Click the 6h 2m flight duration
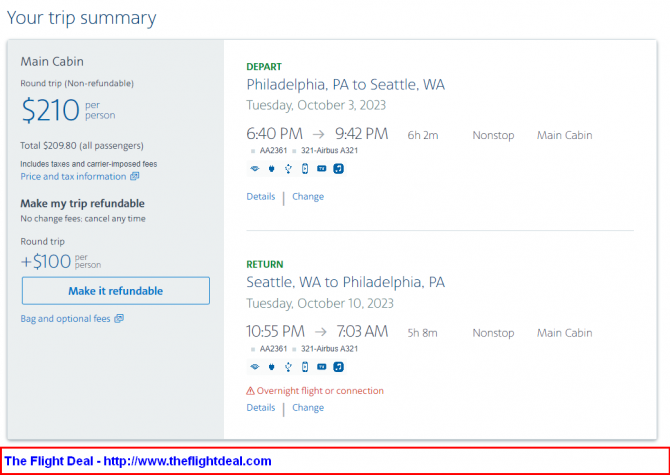 (423, 135)
